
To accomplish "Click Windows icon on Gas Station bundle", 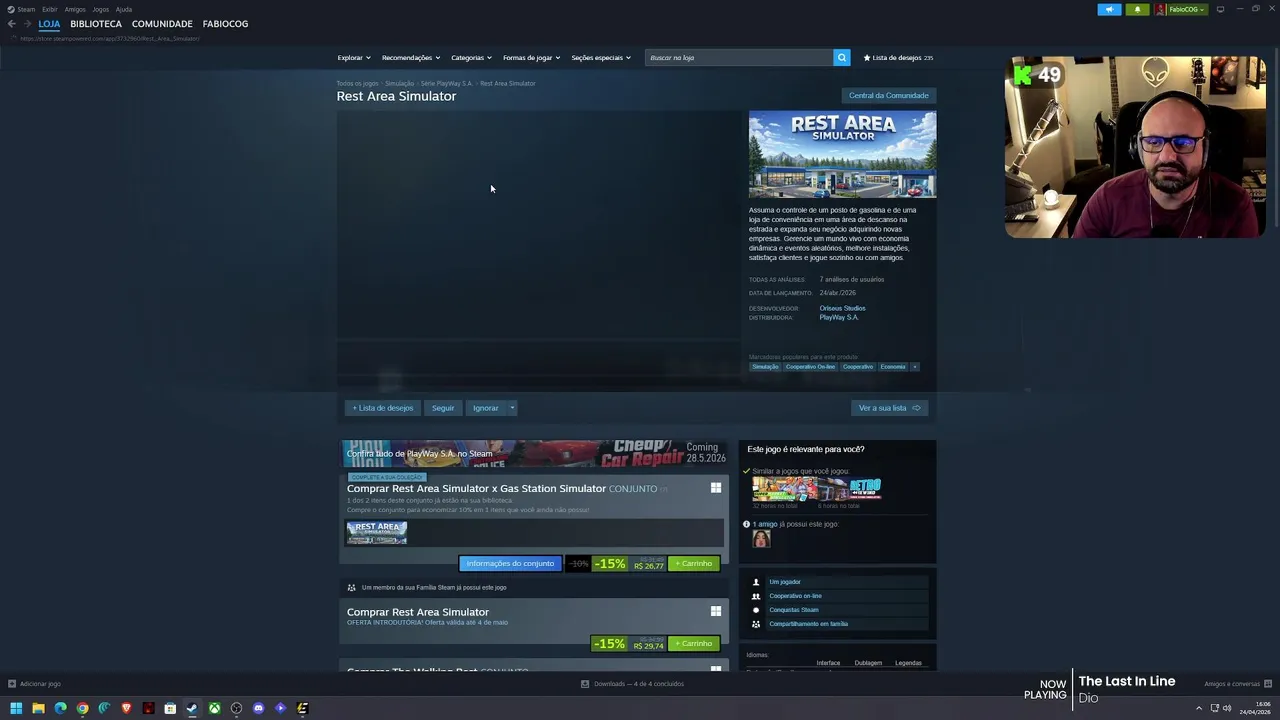I will [716, 488].
